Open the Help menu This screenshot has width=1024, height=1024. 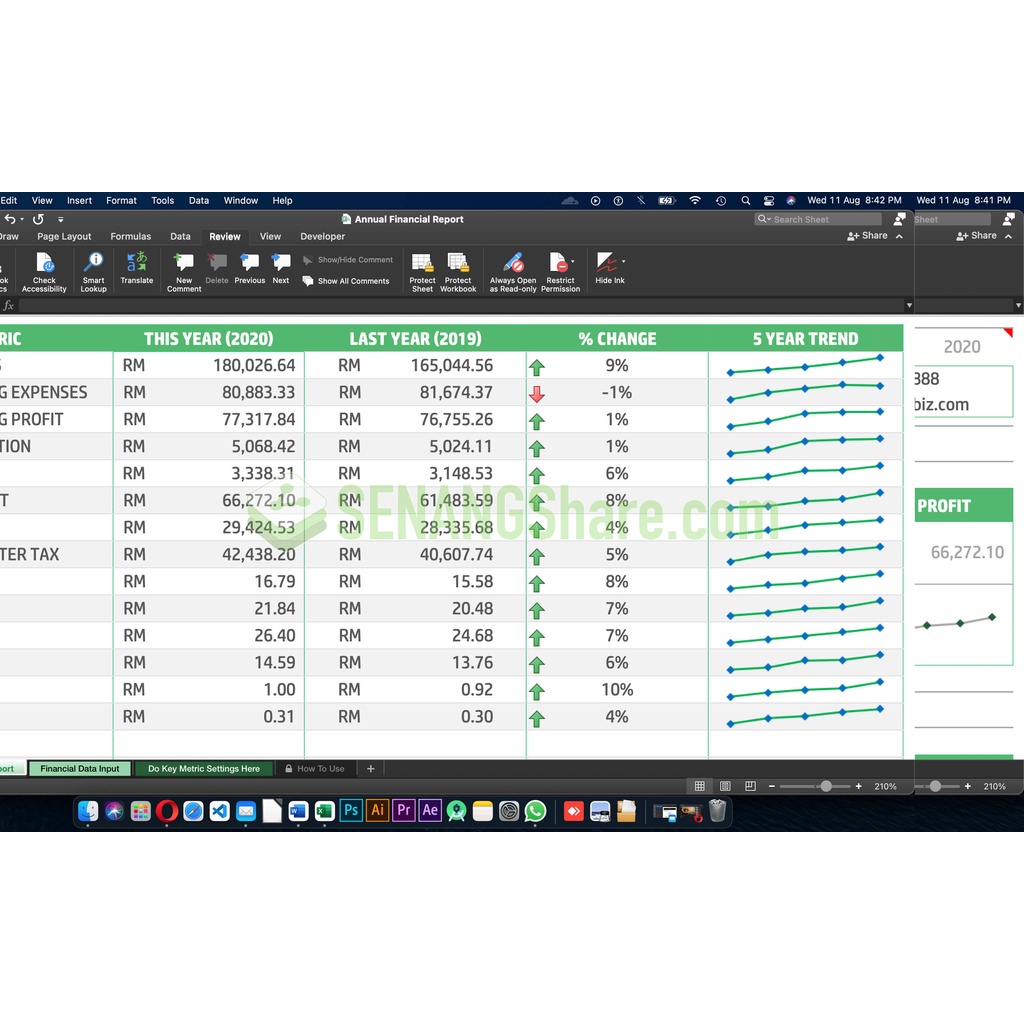click(x=282, y=200)
